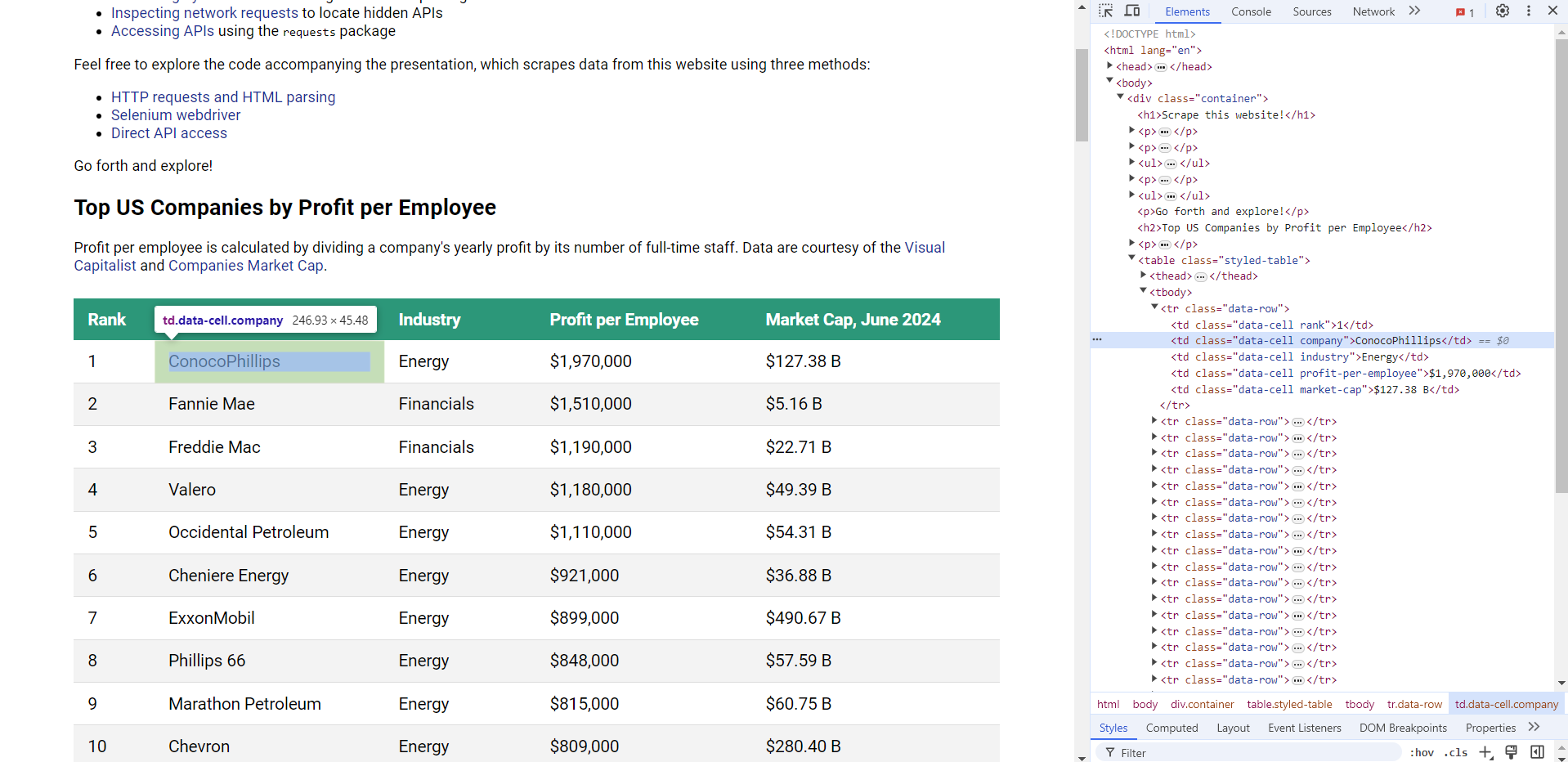Select the h2 Top US Companies node
The image size is (1568, 762).
coord(1284,228)
